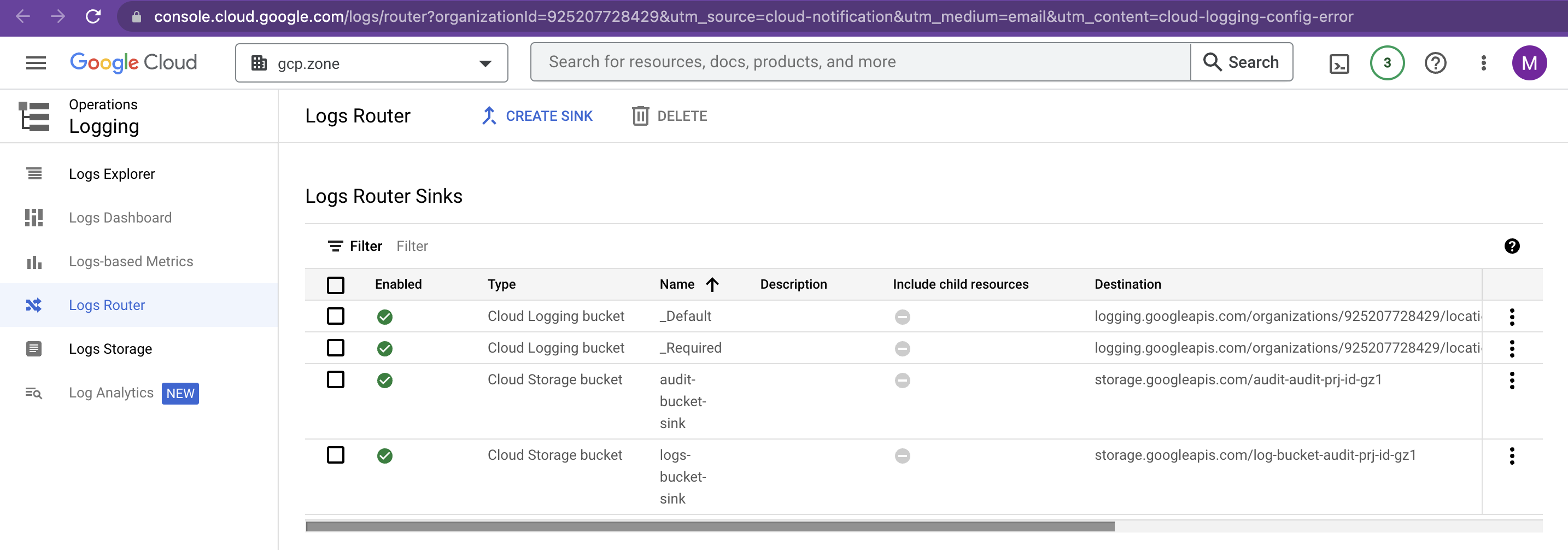Open the overflow menu for _Required sink
The height and width of the screenshot is (550, 1568).
pyautogui.click(x=1513, y=349)
